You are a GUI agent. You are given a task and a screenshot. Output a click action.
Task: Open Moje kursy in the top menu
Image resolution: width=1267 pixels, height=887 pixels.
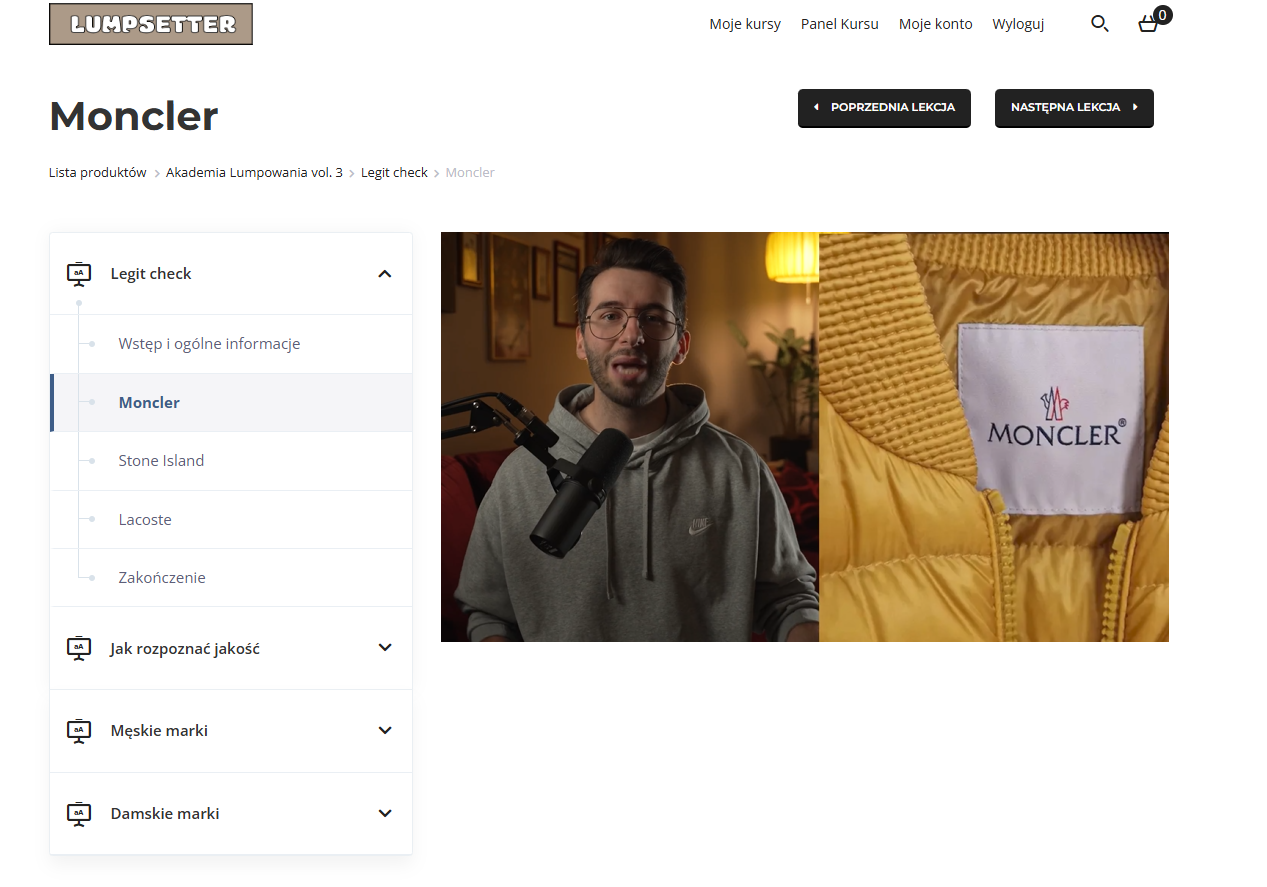[745, 24]
